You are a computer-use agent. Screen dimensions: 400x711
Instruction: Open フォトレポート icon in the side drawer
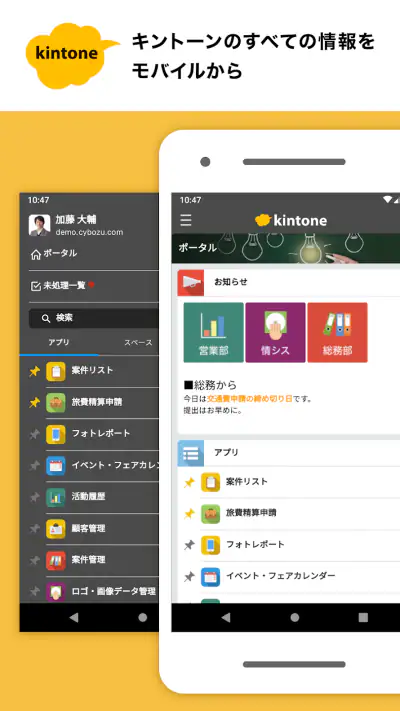click(x=56, y=434)
